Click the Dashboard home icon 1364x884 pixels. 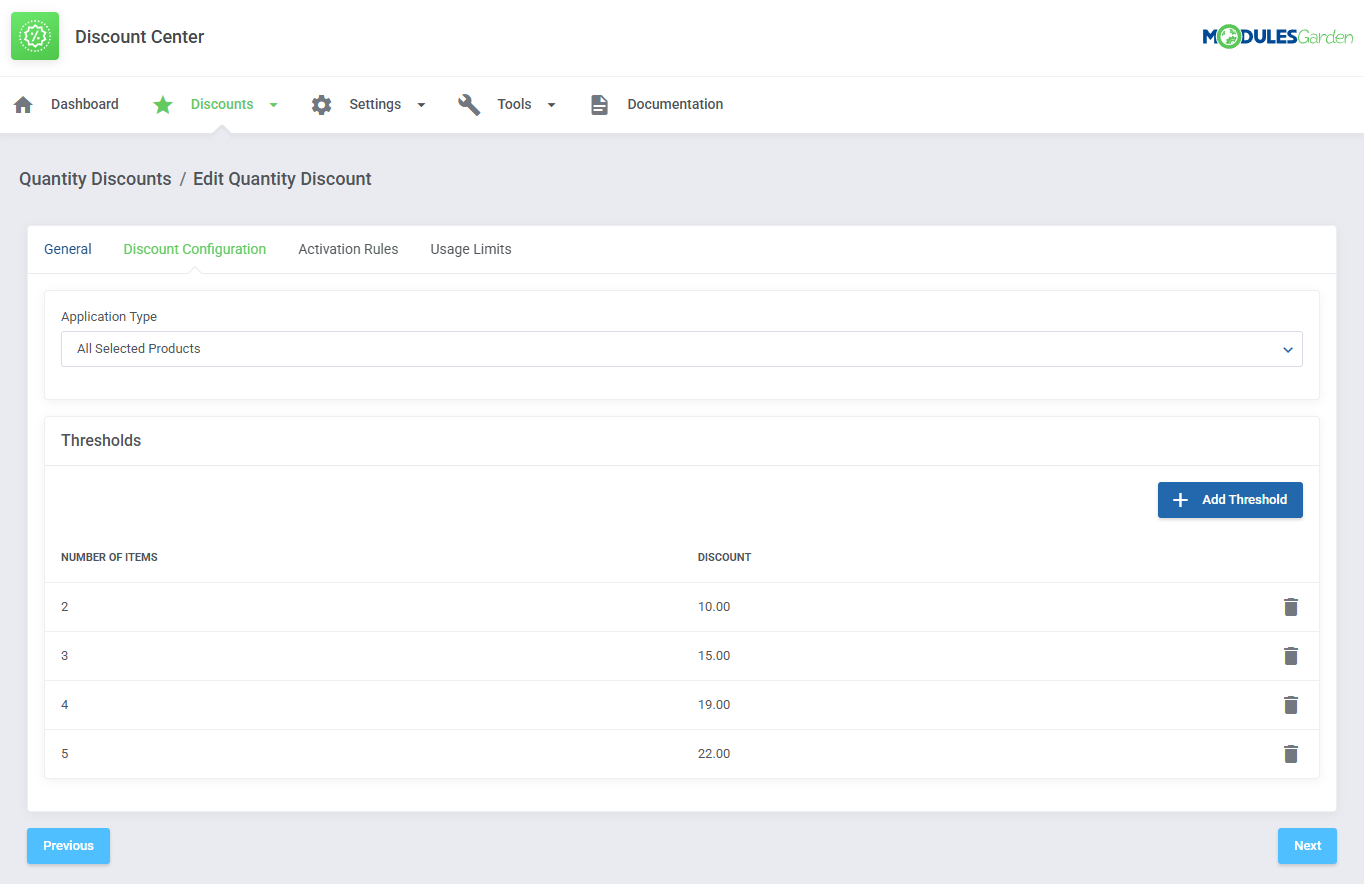click(23, 105)
